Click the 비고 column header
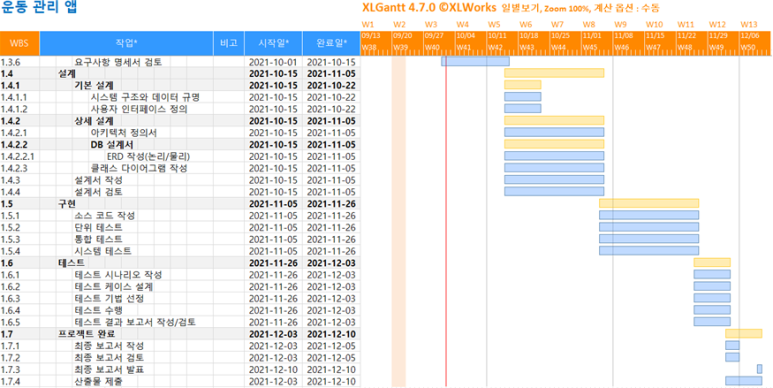The width and height of the screenshot is (773, 388). (229, 43)
